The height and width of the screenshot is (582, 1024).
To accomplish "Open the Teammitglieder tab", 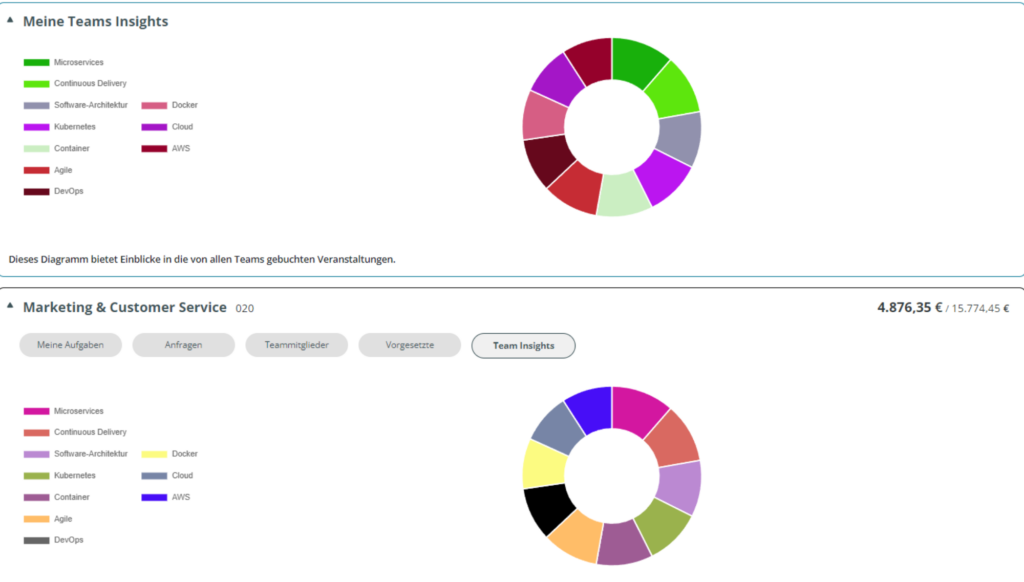I will tap(296, 344).
